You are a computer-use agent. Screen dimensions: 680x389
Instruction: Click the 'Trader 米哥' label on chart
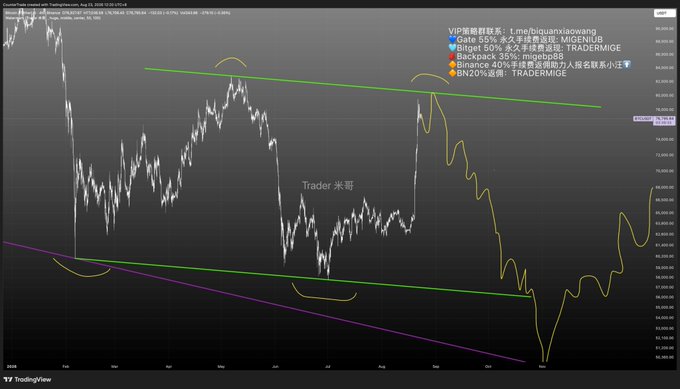[328, 186]
